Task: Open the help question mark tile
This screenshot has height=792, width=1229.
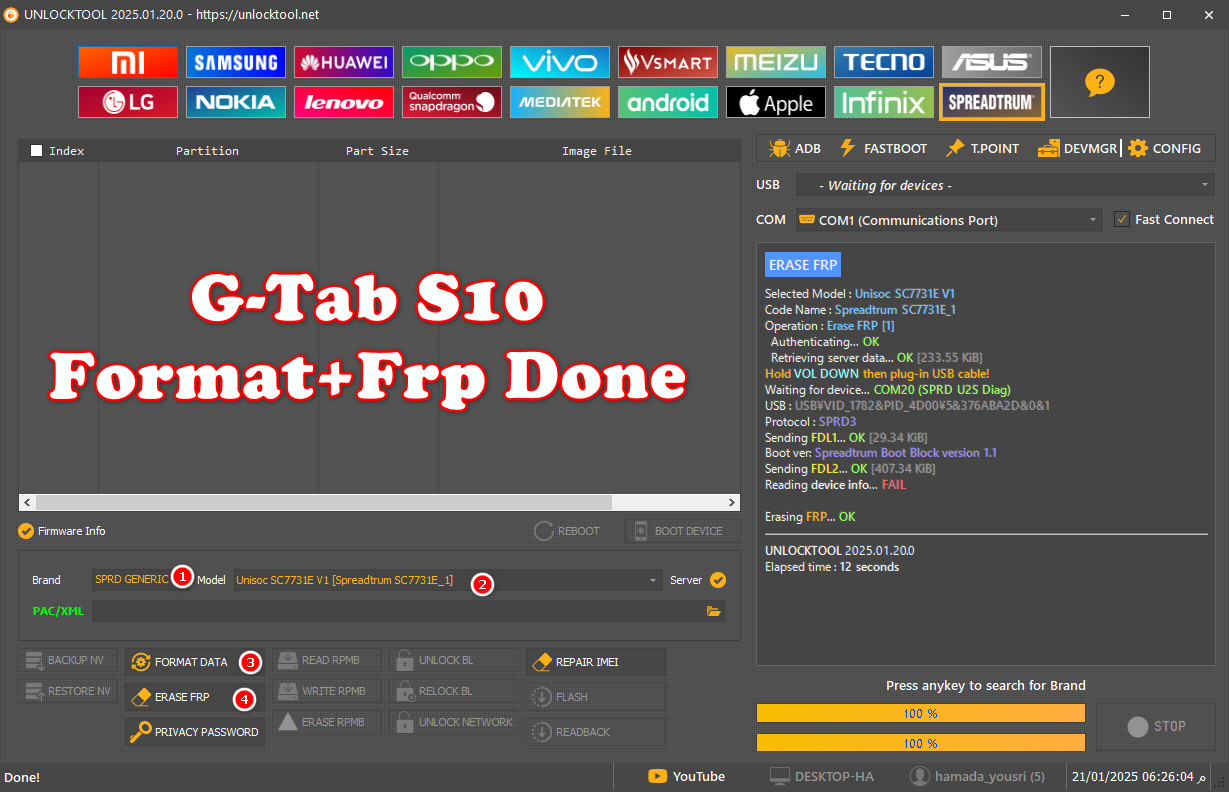Action: click(1099, 82)
